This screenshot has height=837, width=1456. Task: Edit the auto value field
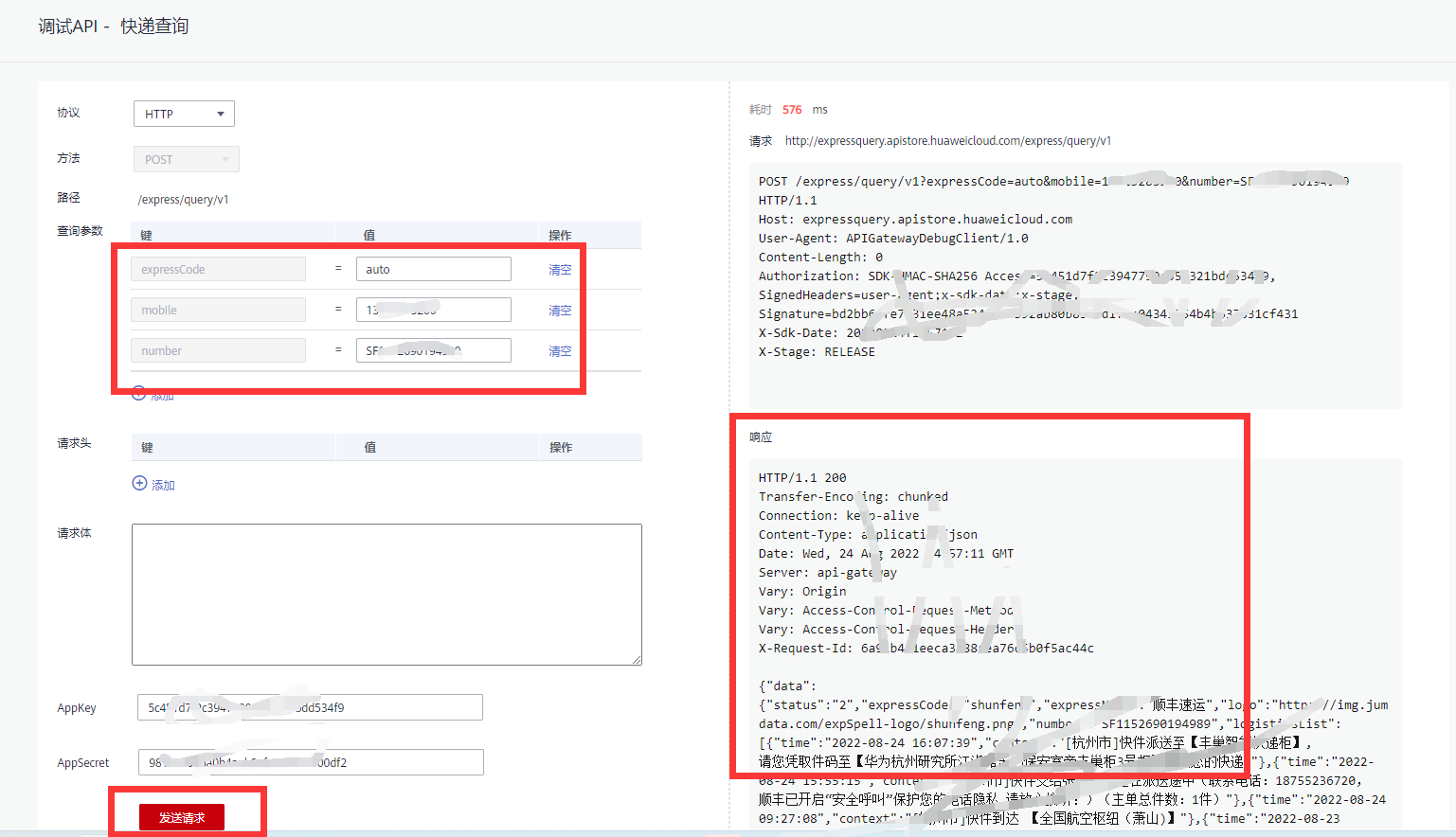click(x=434, y=269)
